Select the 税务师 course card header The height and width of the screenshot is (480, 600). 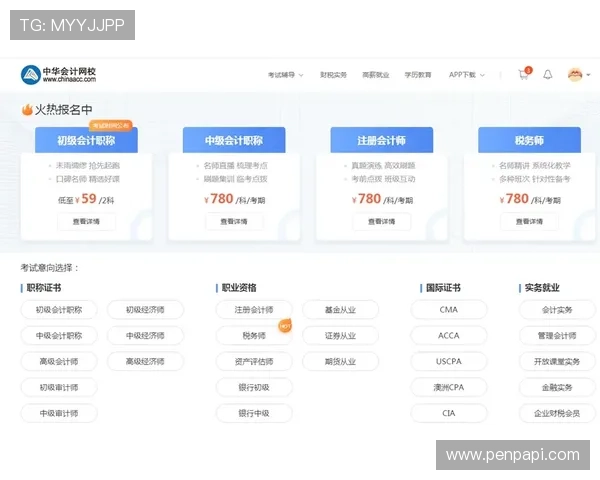pos(529,140)
